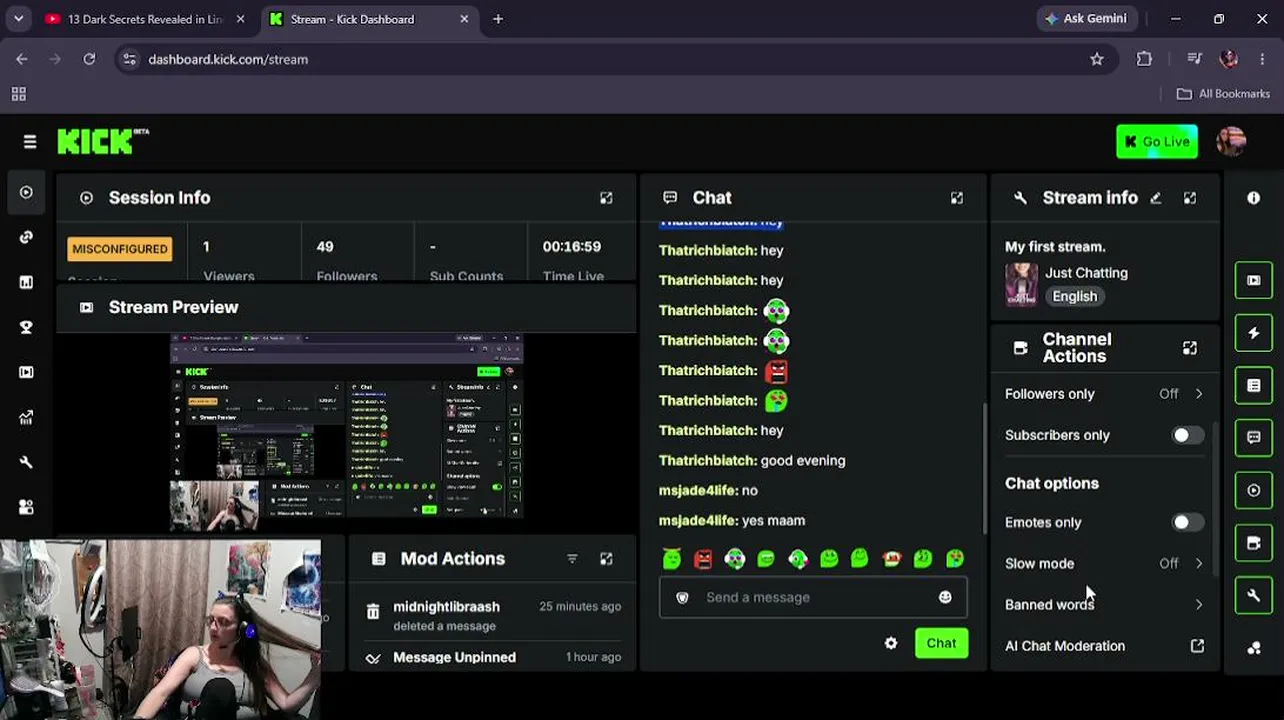Open the Banned words settings
Image resolution: width=1284 pixels, height=720 pixels.
(x=1104, y=604)
